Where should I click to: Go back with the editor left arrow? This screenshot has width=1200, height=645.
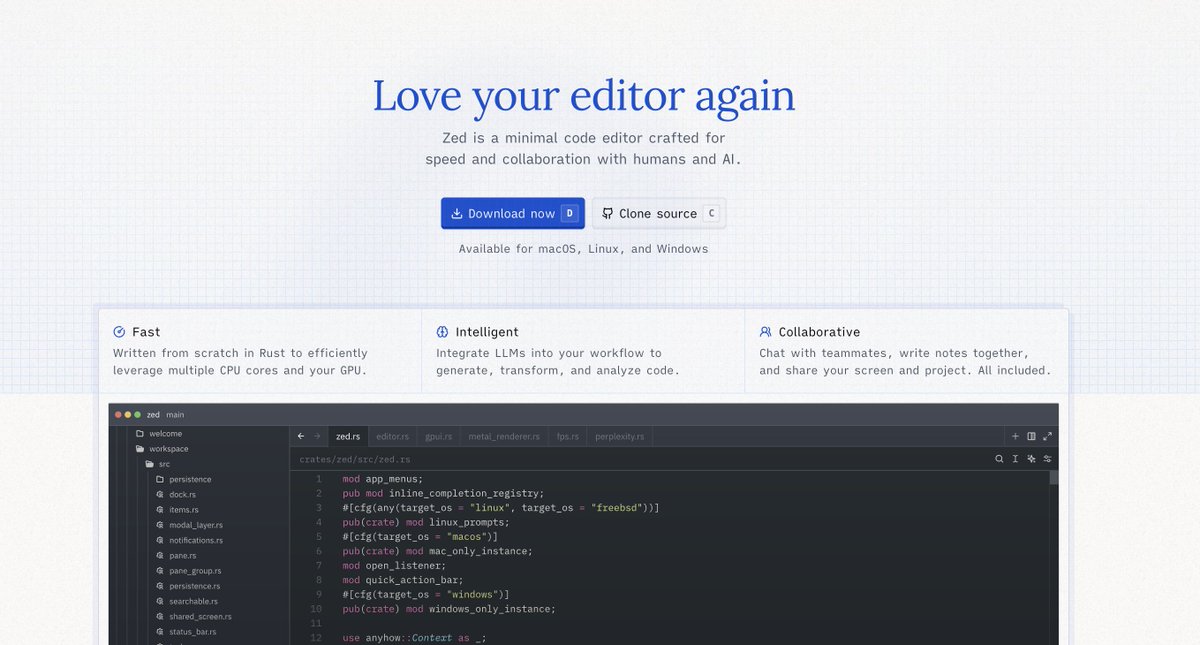[301, 436]
